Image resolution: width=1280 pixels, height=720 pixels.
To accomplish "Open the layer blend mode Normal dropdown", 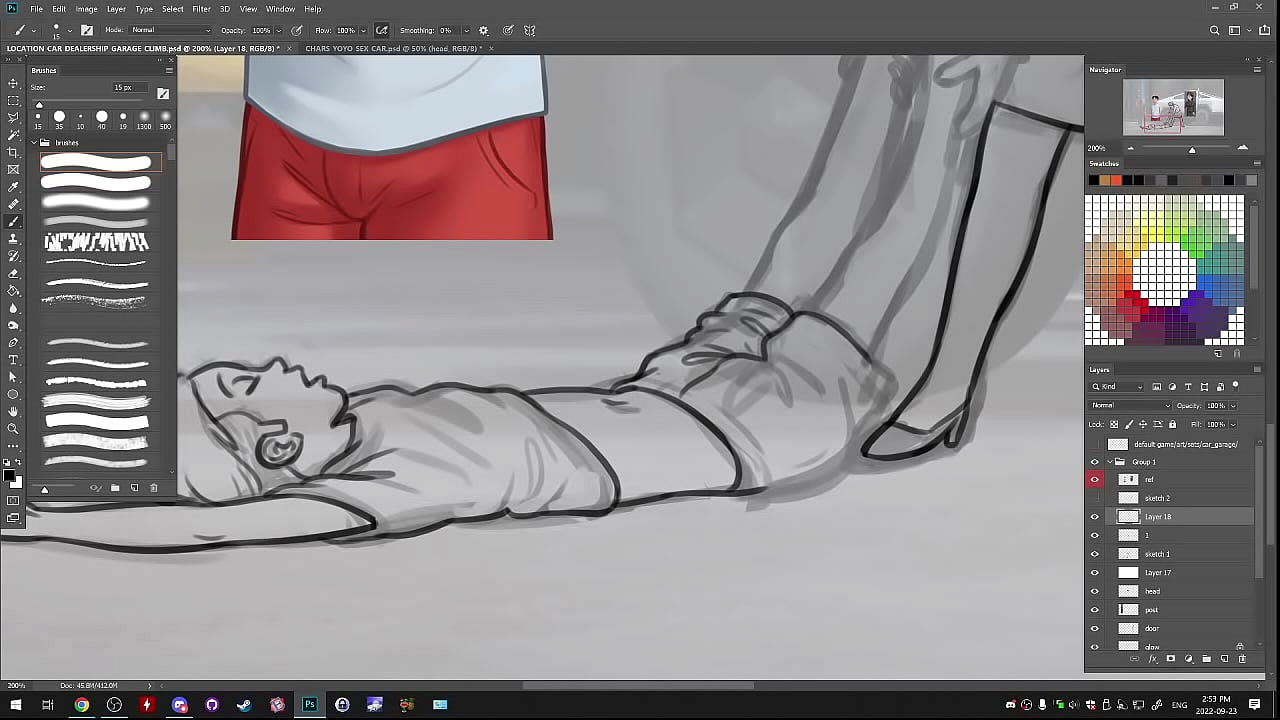I will (1130, 406).
